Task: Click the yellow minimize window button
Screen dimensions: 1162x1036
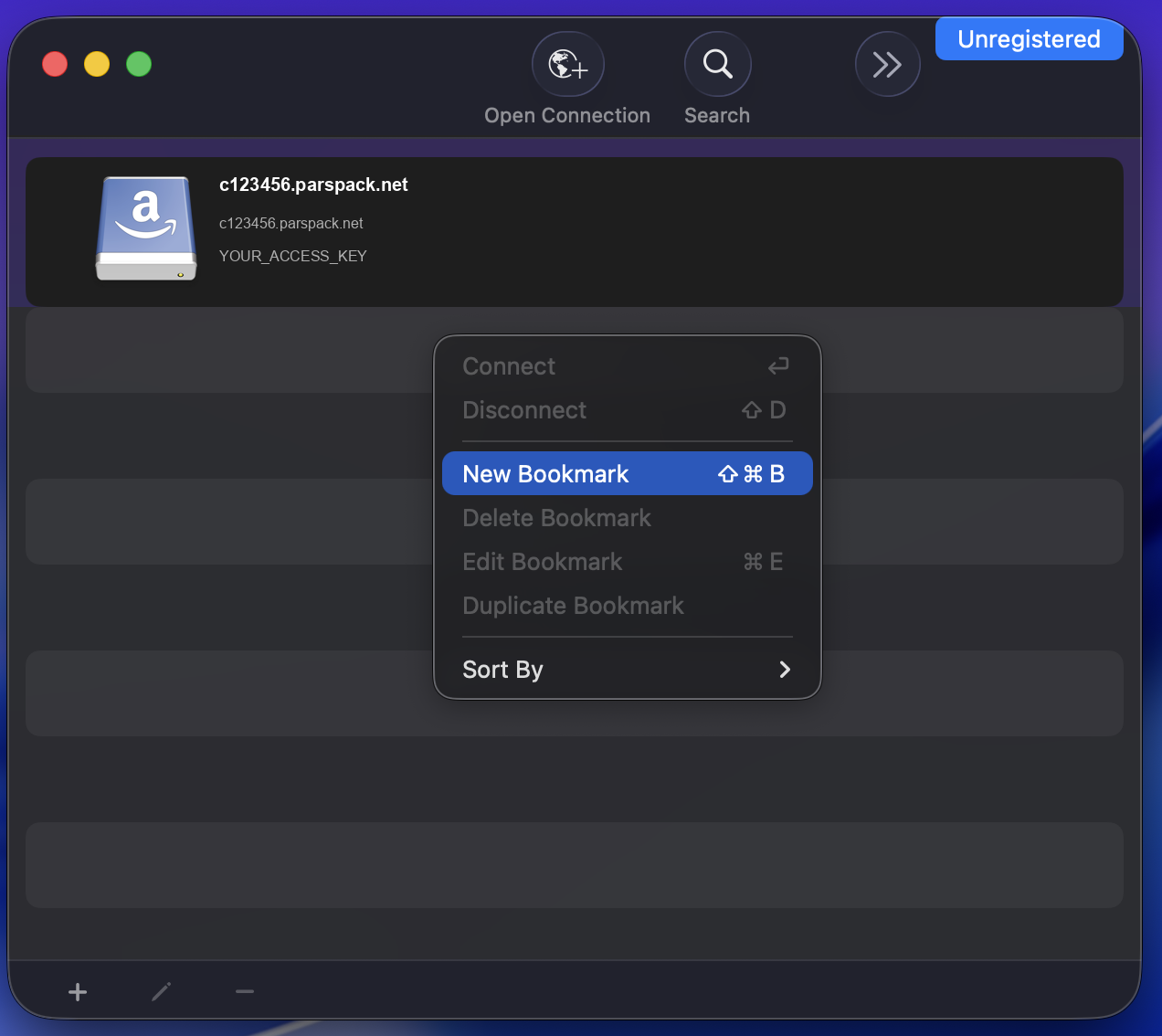Action: 97,64
